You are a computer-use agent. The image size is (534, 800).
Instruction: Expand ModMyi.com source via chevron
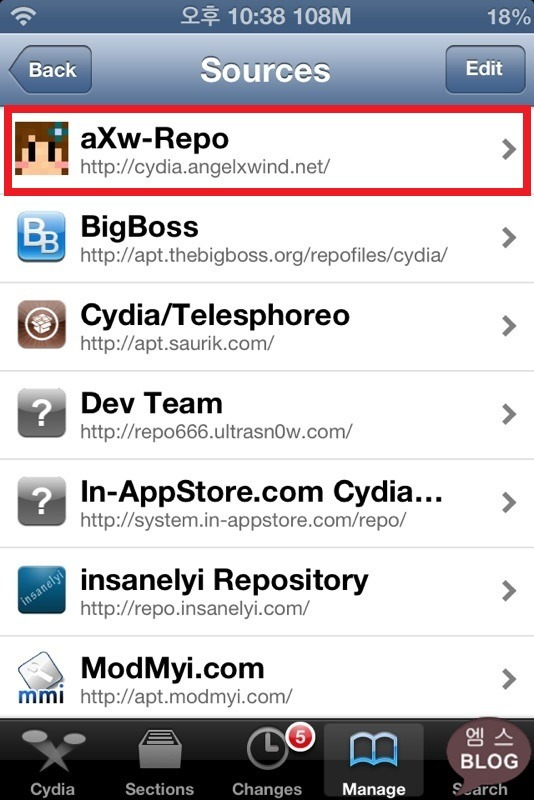click(x=508, y=679)
